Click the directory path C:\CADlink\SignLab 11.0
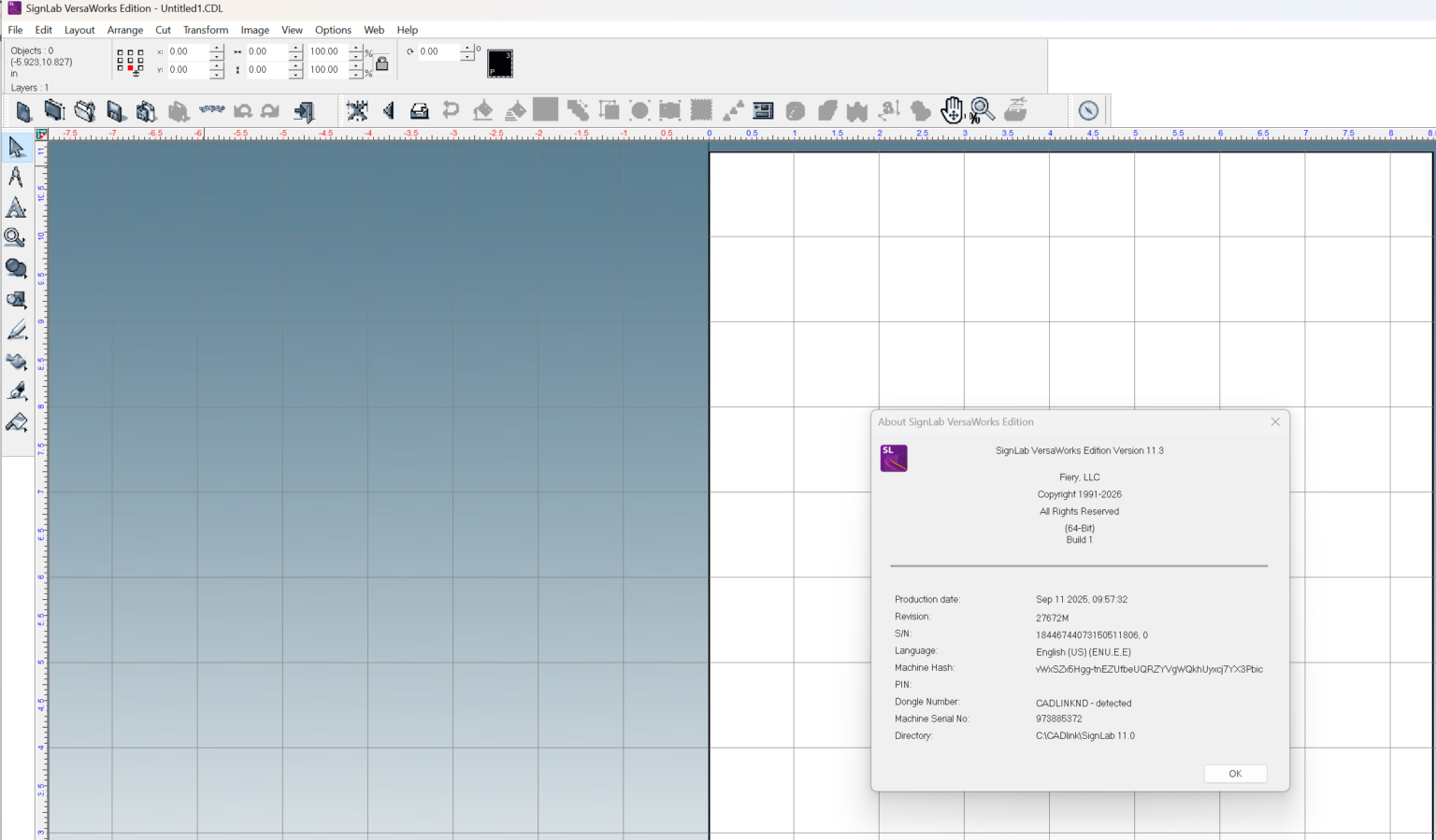Screen dimensions: 1436x840 click(1084, 735)
